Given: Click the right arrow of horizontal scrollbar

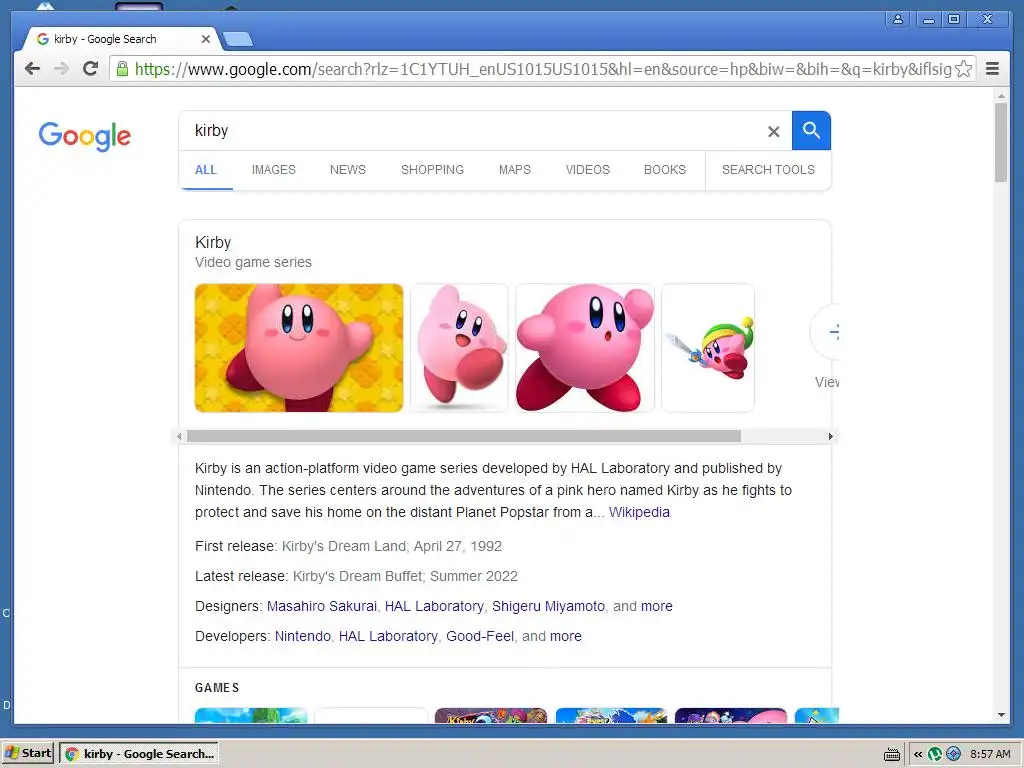Looking at the screenshot, I should [x=831, y=436].
